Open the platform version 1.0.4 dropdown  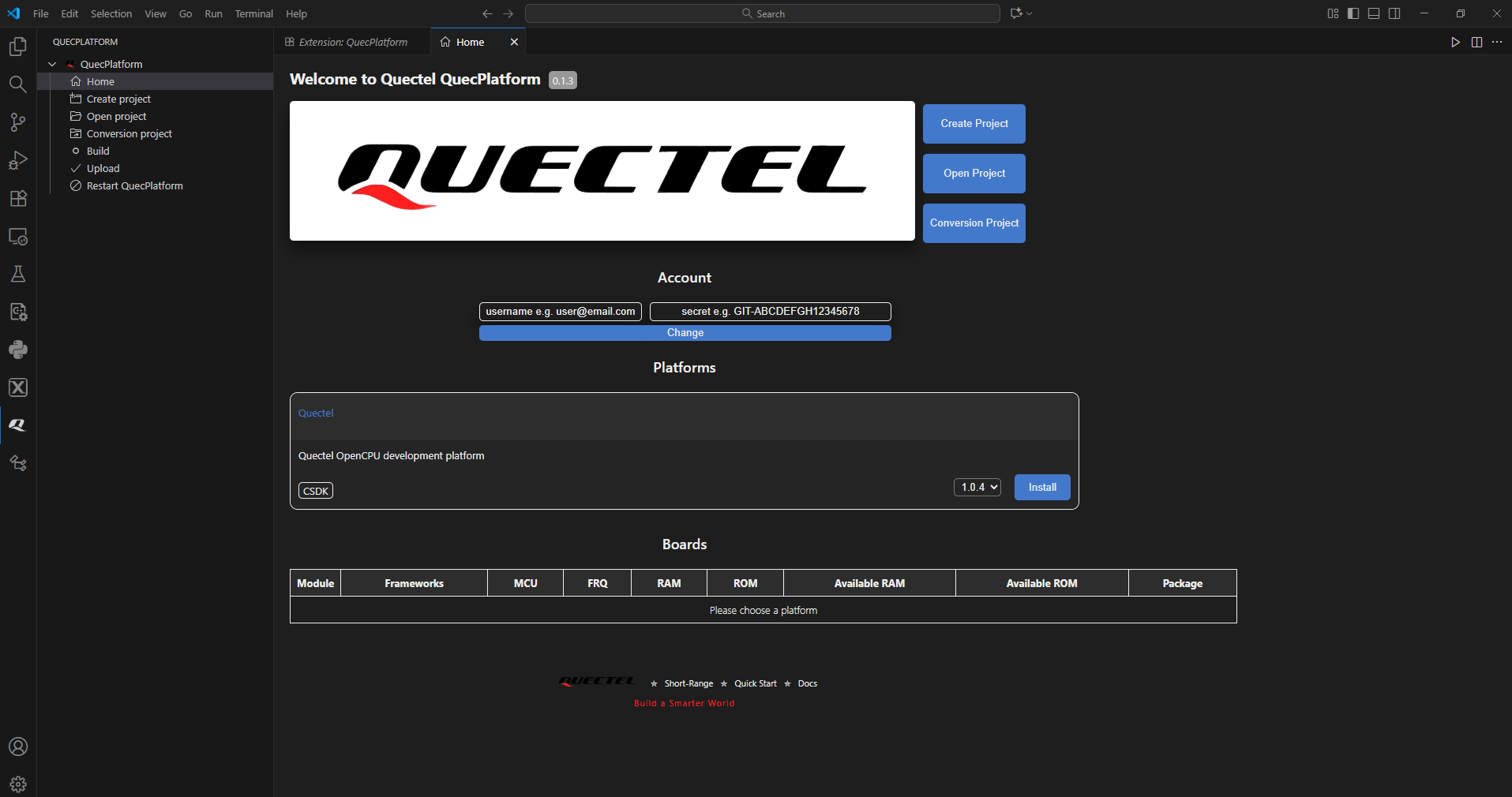[x=977, y=487]
